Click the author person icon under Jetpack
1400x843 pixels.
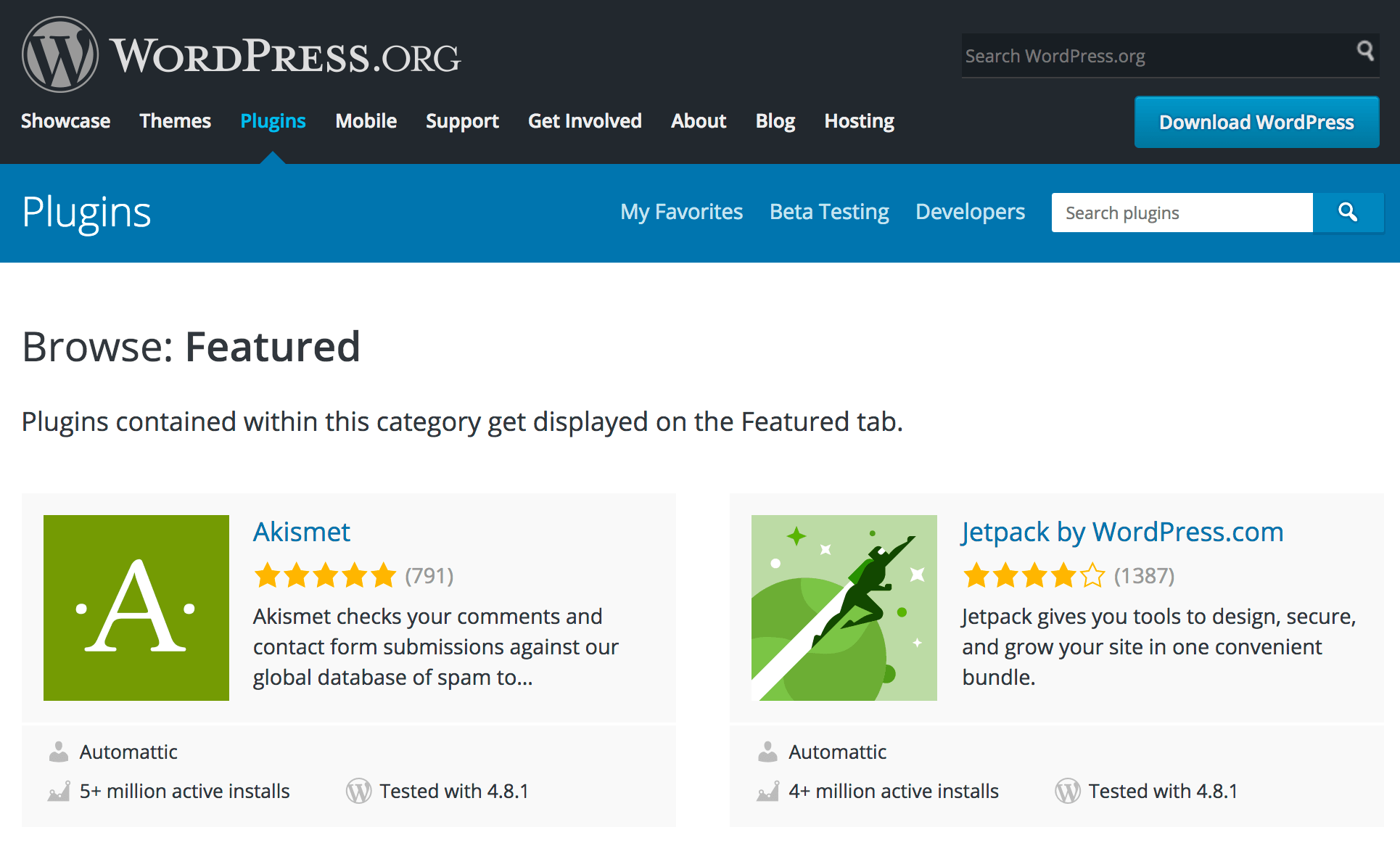tap(767, 752)
